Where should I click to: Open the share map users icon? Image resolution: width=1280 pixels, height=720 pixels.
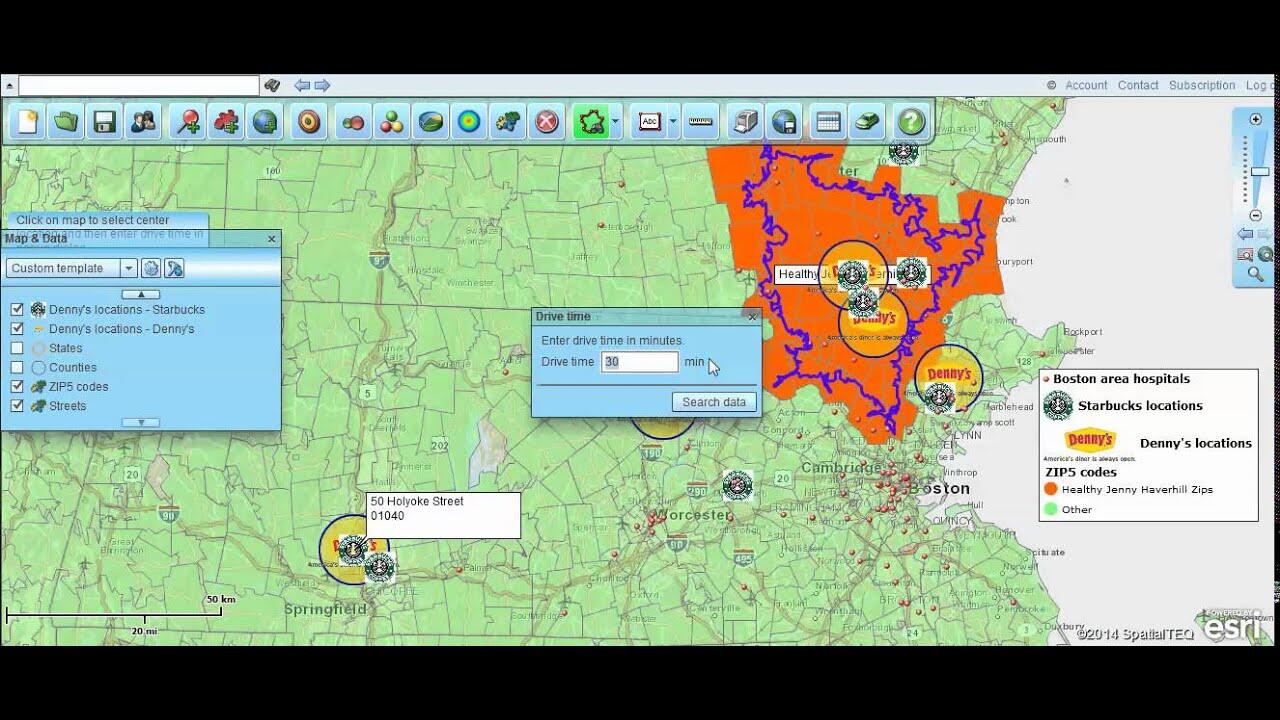coord(143,122)
